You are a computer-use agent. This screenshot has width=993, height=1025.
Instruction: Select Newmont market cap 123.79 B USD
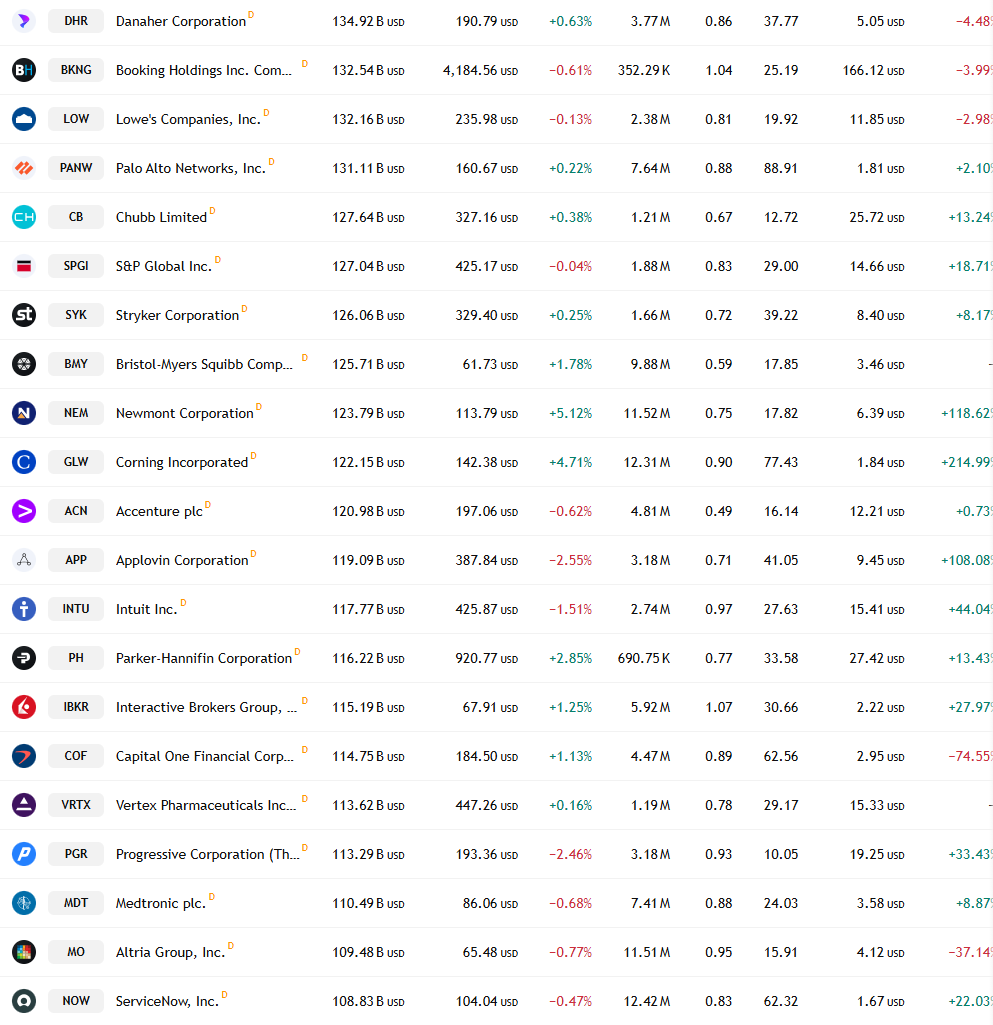368,414
